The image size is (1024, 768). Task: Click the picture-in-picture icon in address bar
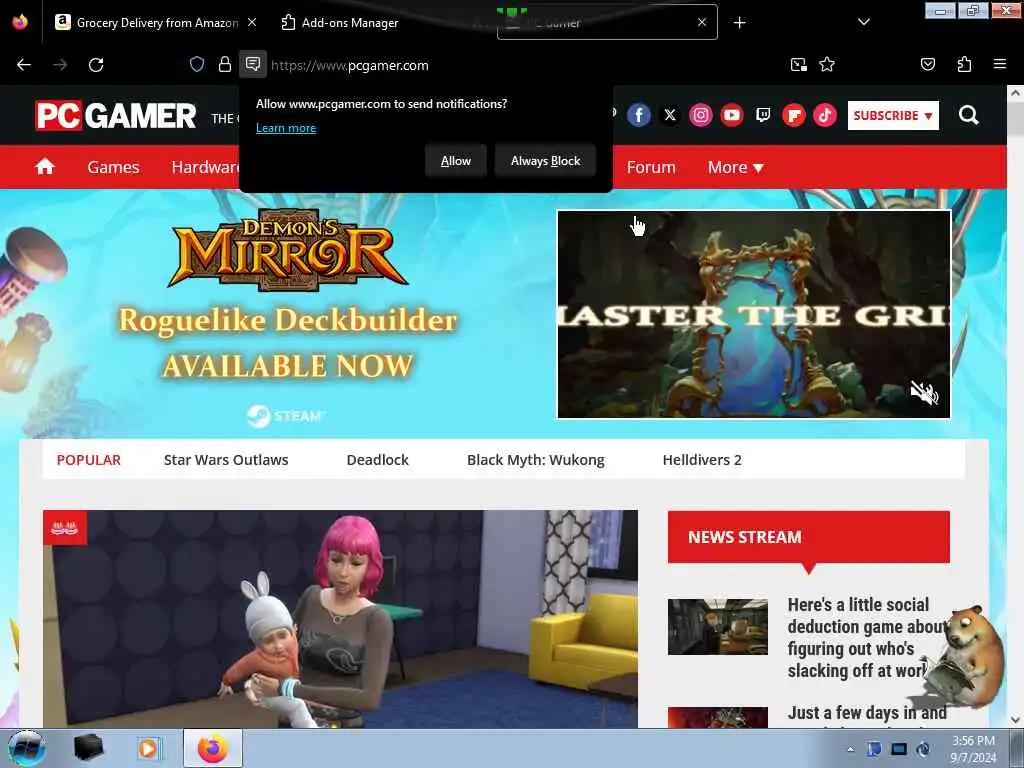pyautogui.click(x=798, y=65)
